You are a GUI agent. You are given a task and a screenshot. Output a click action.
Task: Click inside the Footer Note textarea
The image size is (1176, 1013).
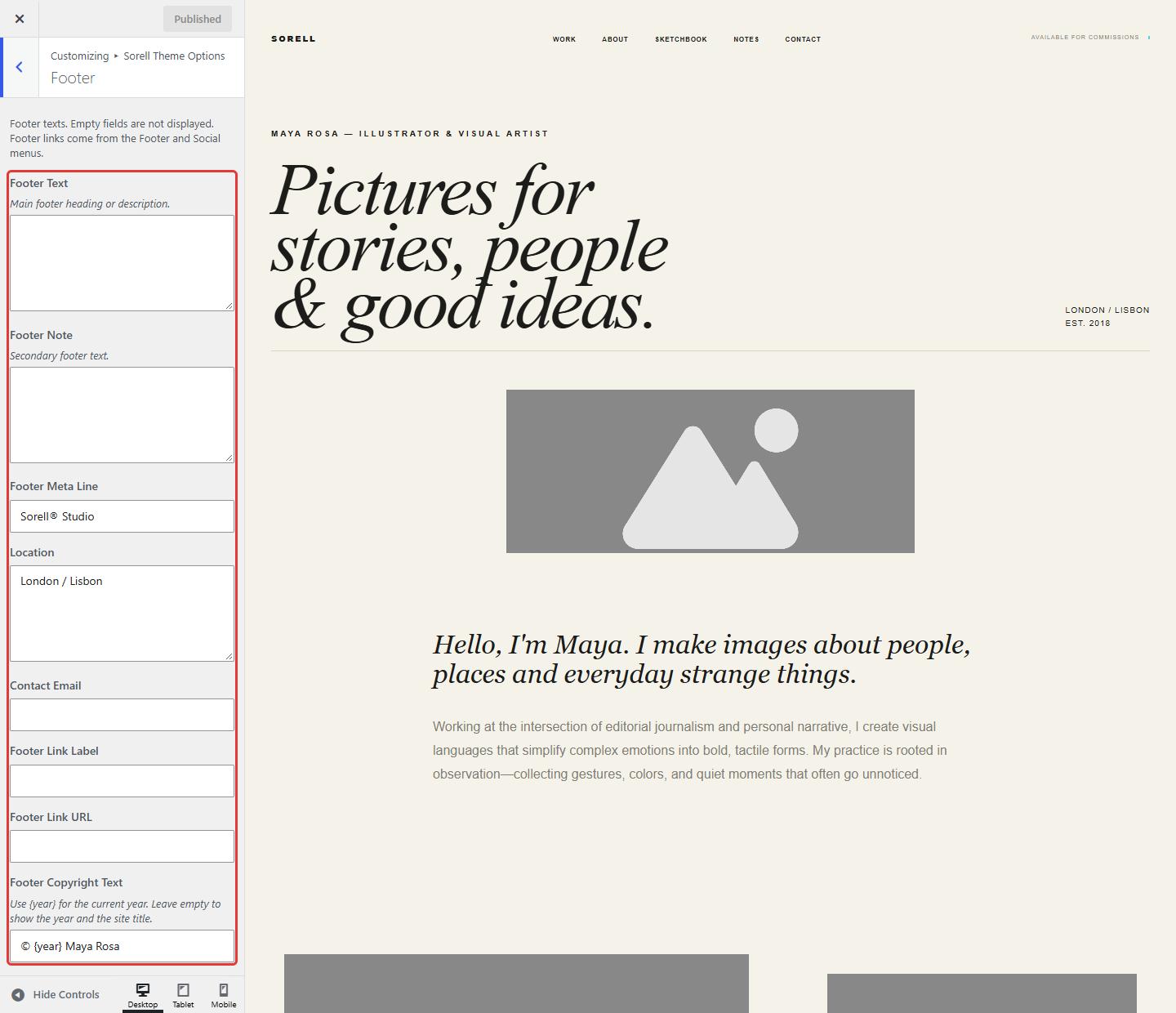122,415
